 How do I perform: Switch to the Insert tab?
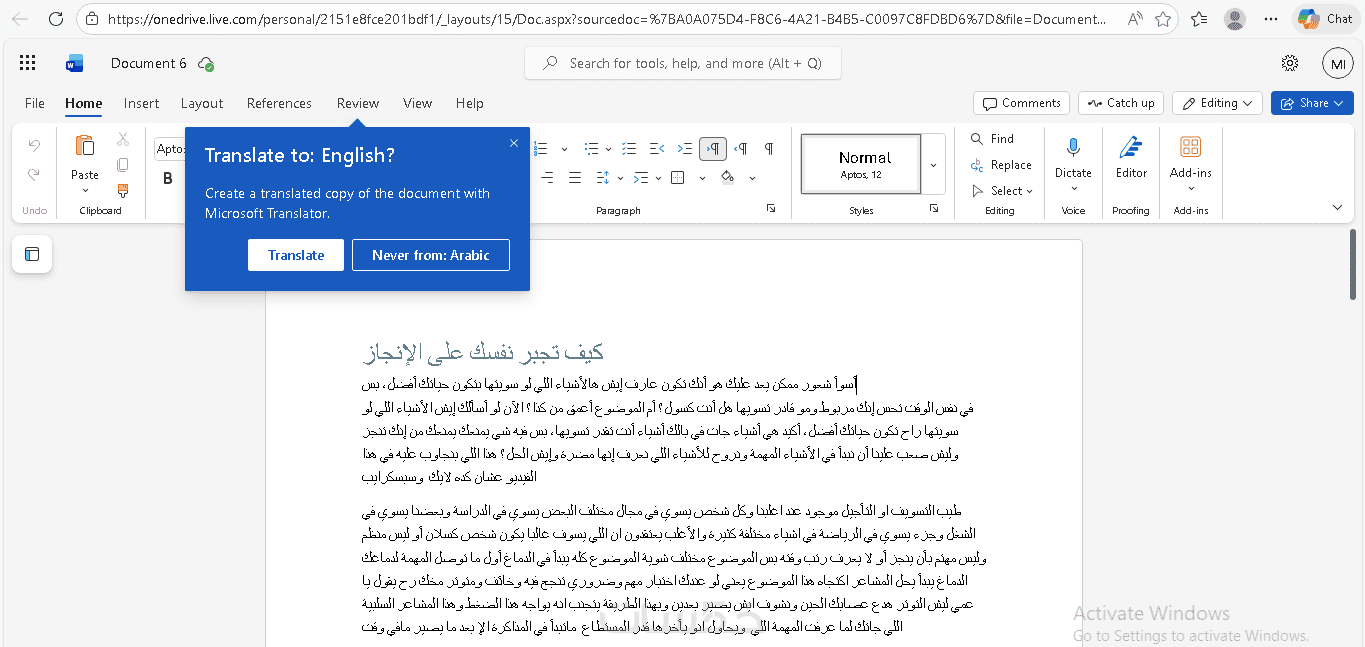coord(141,103)
